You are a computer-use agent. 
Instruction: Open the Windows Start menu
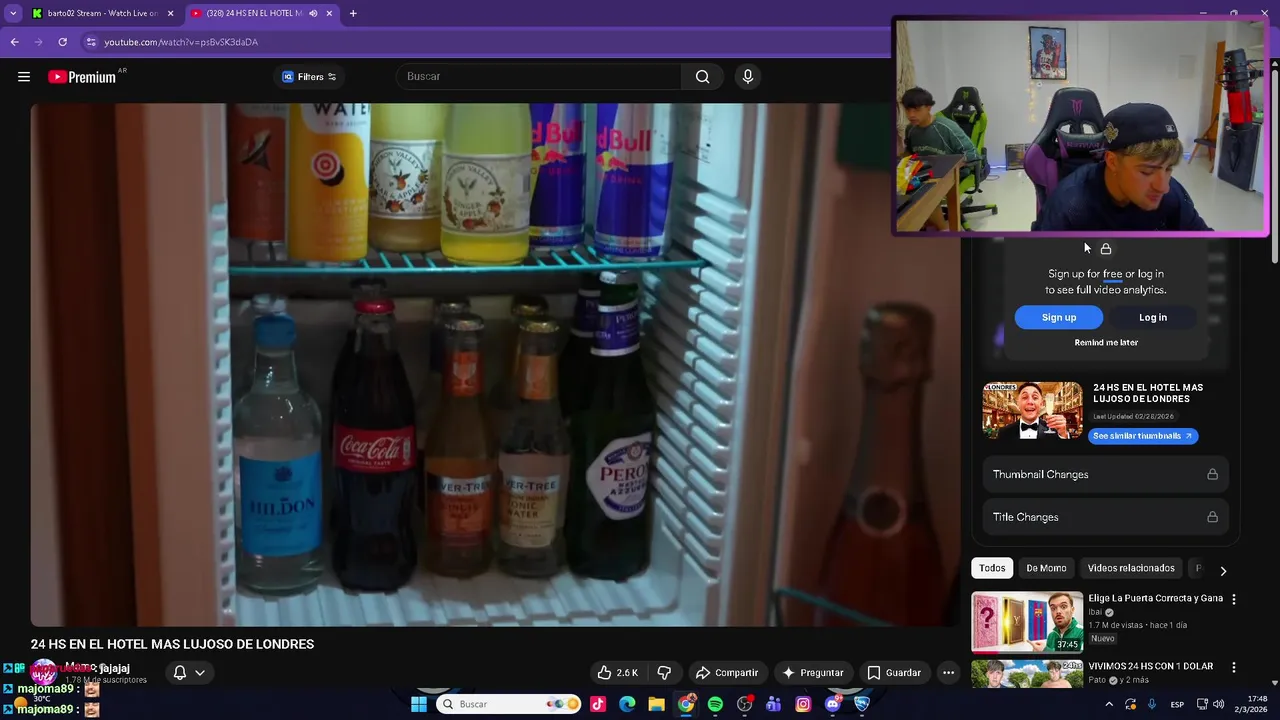419,704
